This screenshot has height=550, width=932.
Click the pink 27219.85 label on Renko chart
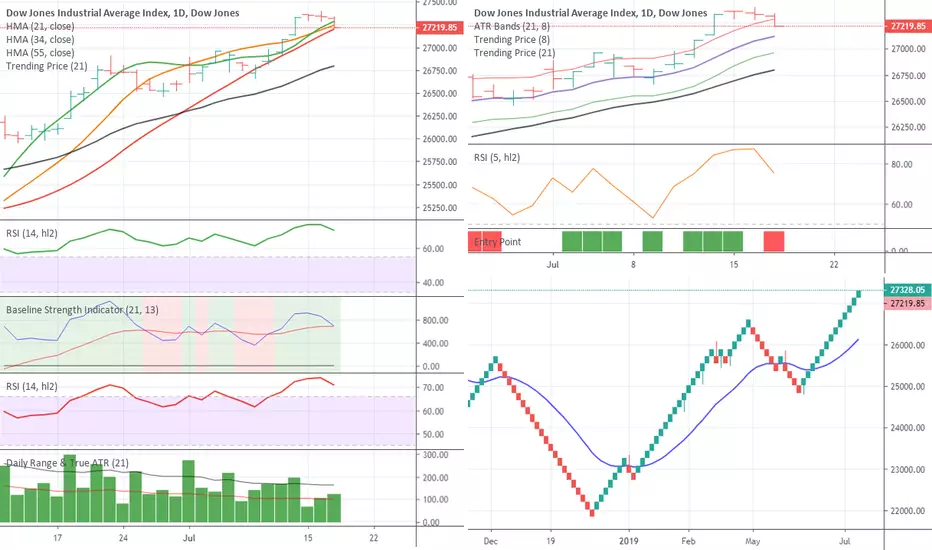908,303
